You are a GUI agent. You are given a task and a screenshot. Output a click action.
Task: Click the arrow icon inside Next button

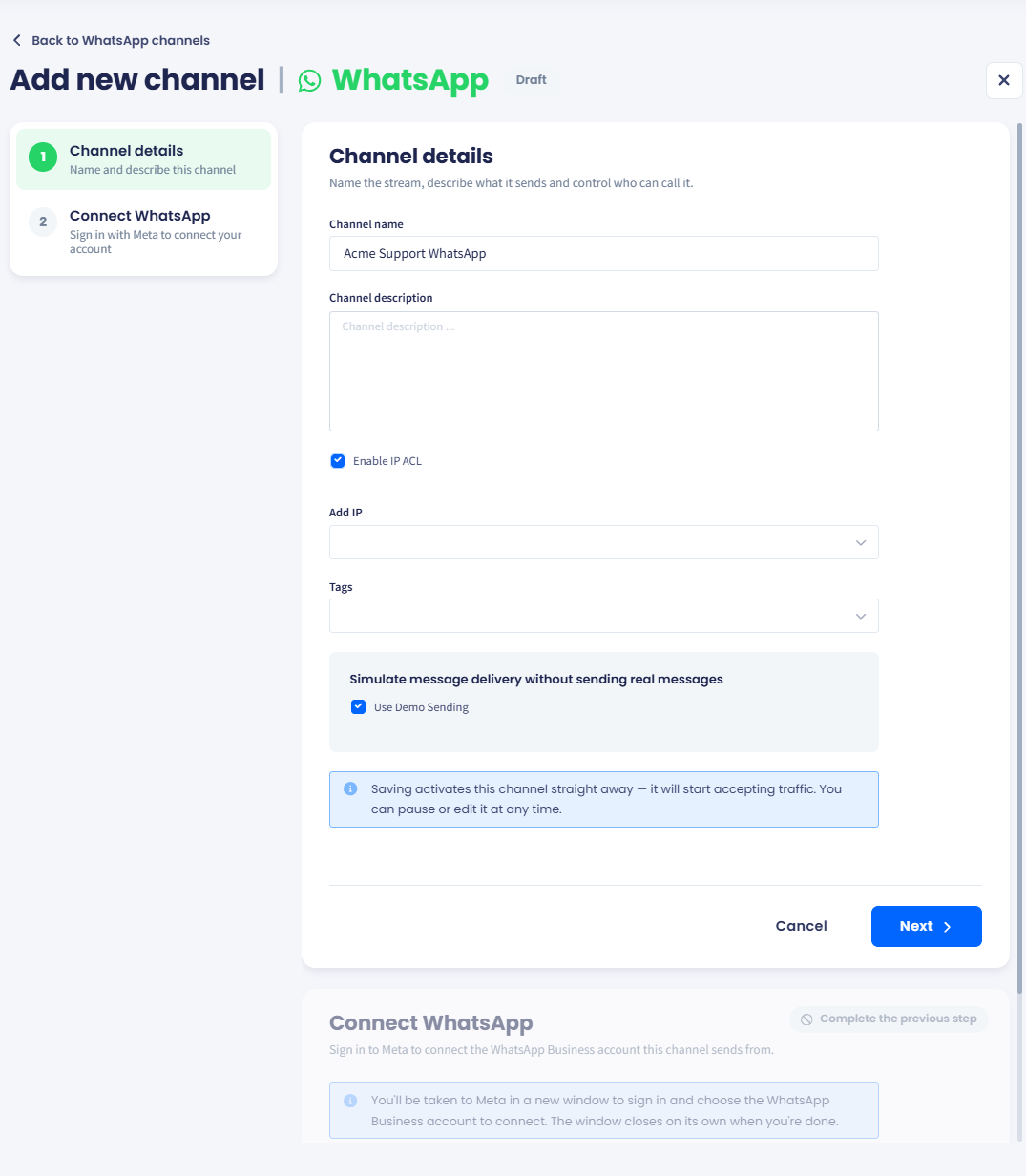click(x=948, y=927)
